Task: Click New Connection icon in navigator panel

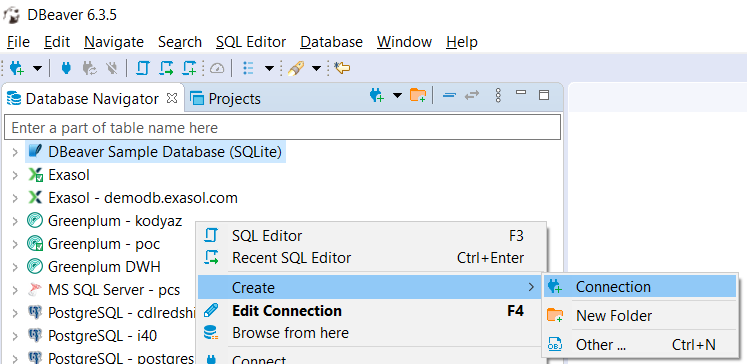Action: 376,95
